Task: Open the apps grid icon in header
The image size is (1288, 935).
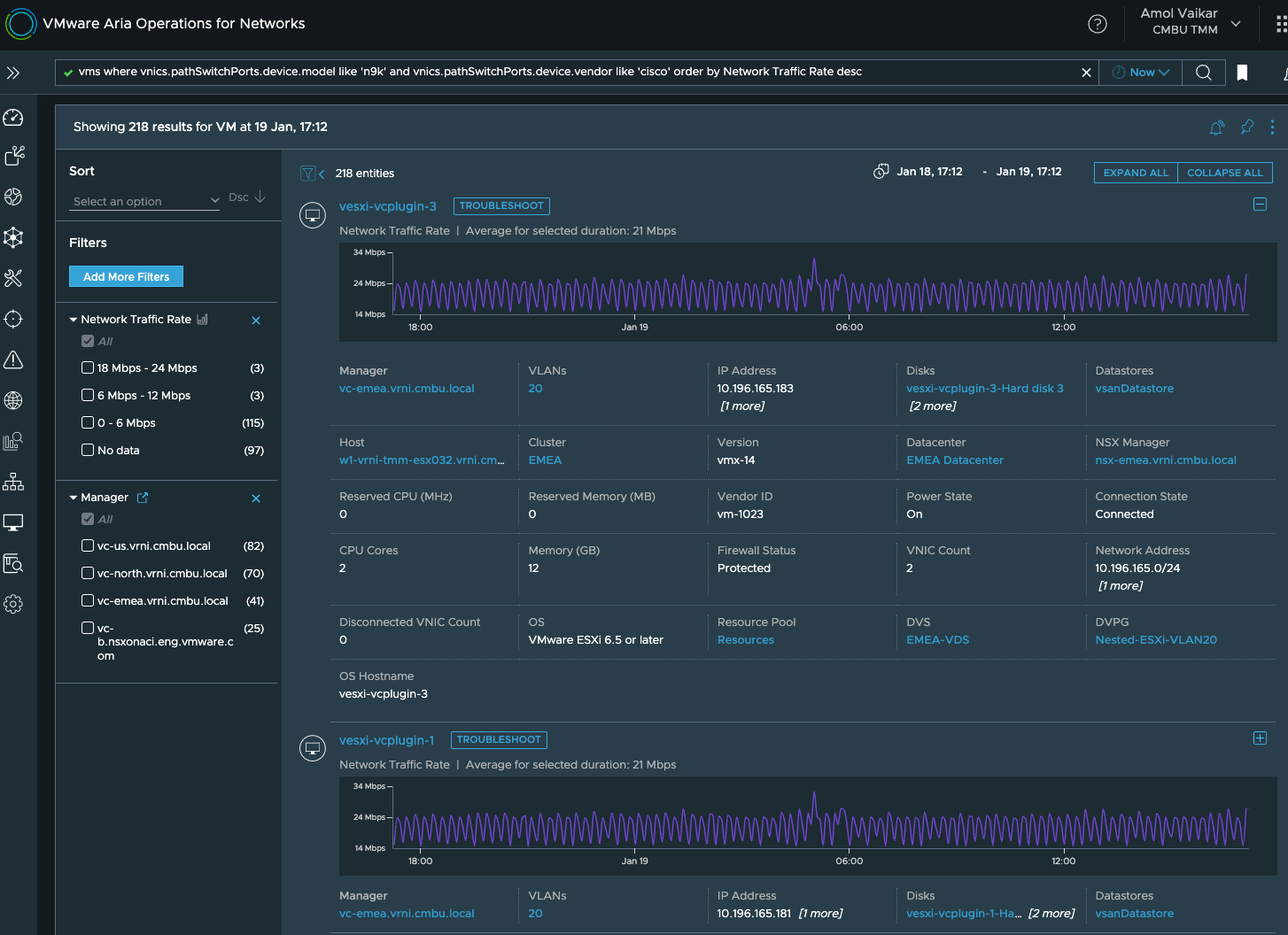Action: [x=1281, y=24]
